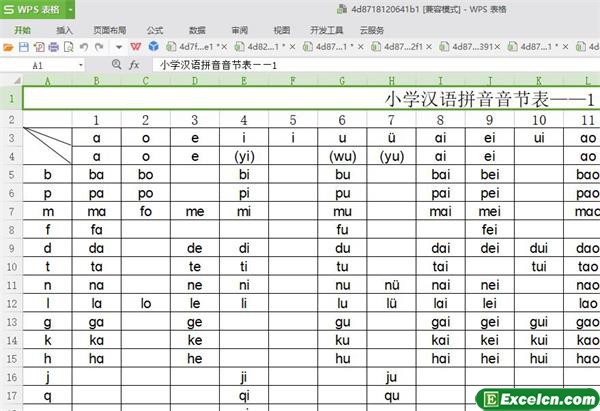Open print preview icon in quick toolbar

click(x=68, y=47)
